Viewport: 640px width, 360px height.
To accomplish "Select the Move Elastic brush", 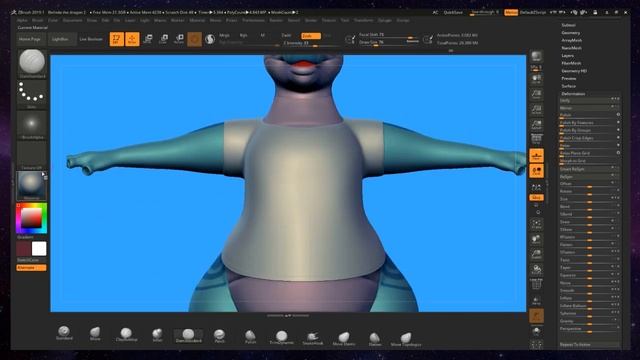I will (x=344, y=338).
